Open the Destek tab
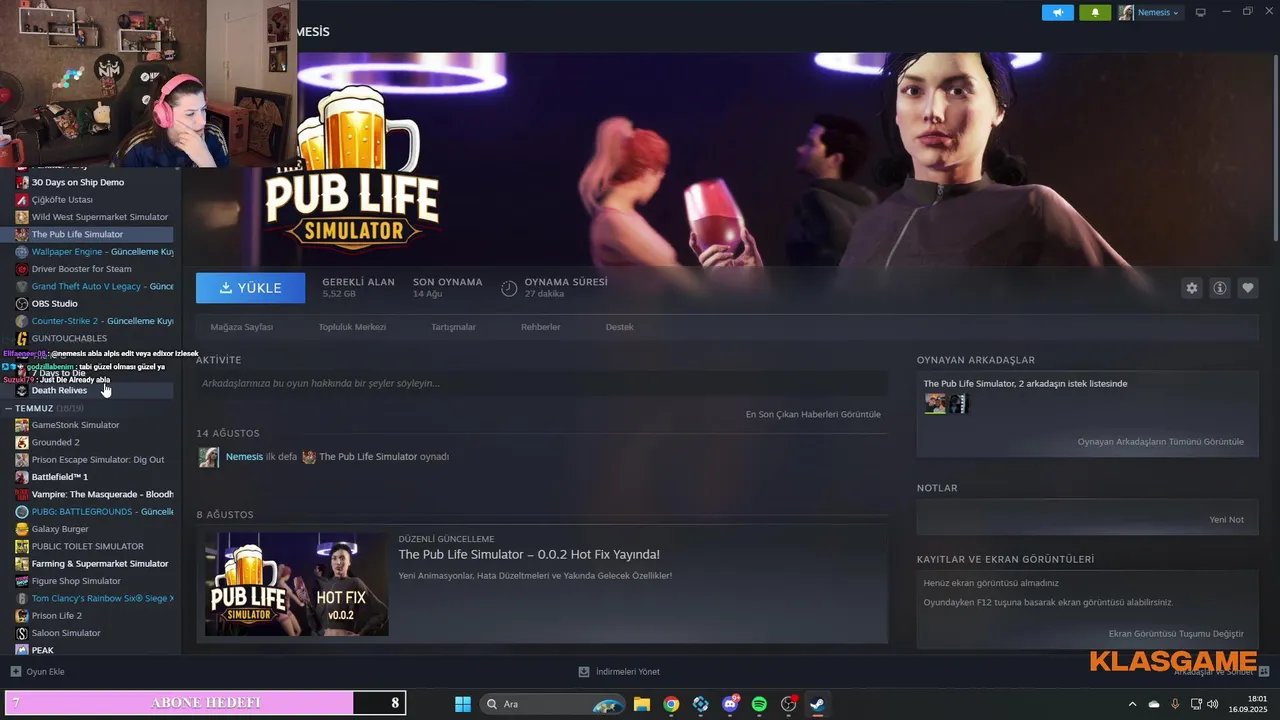1280x720 pixels. pos(620,327)
